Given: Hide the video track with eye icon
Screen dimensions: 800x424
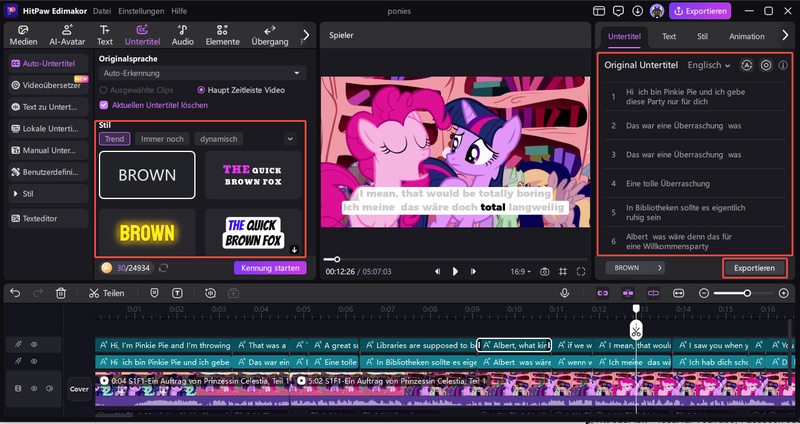Looking at the screenshot, I should 34,388.
